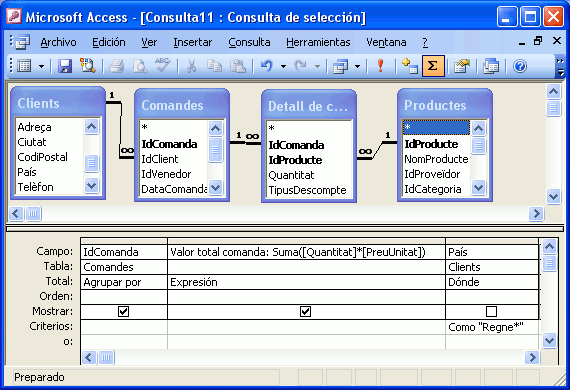Click the Tabla cell showing Comandes
The height and width of the screenshot is (390, 570).
(x=124, y=267)
